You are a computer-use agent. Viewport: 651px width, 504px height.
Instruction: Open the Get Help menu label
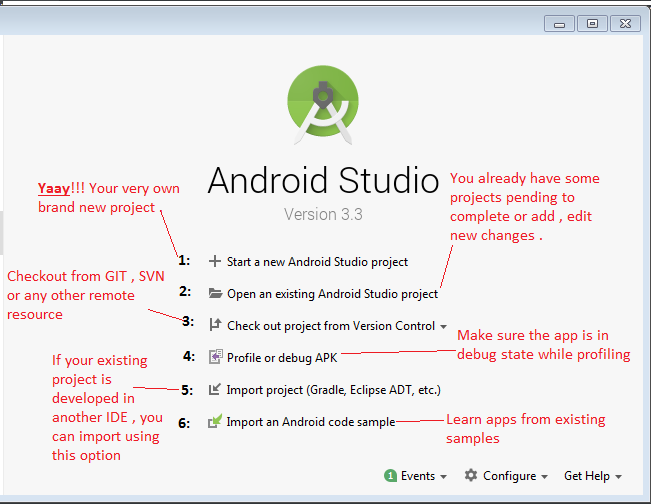(587, 476)
